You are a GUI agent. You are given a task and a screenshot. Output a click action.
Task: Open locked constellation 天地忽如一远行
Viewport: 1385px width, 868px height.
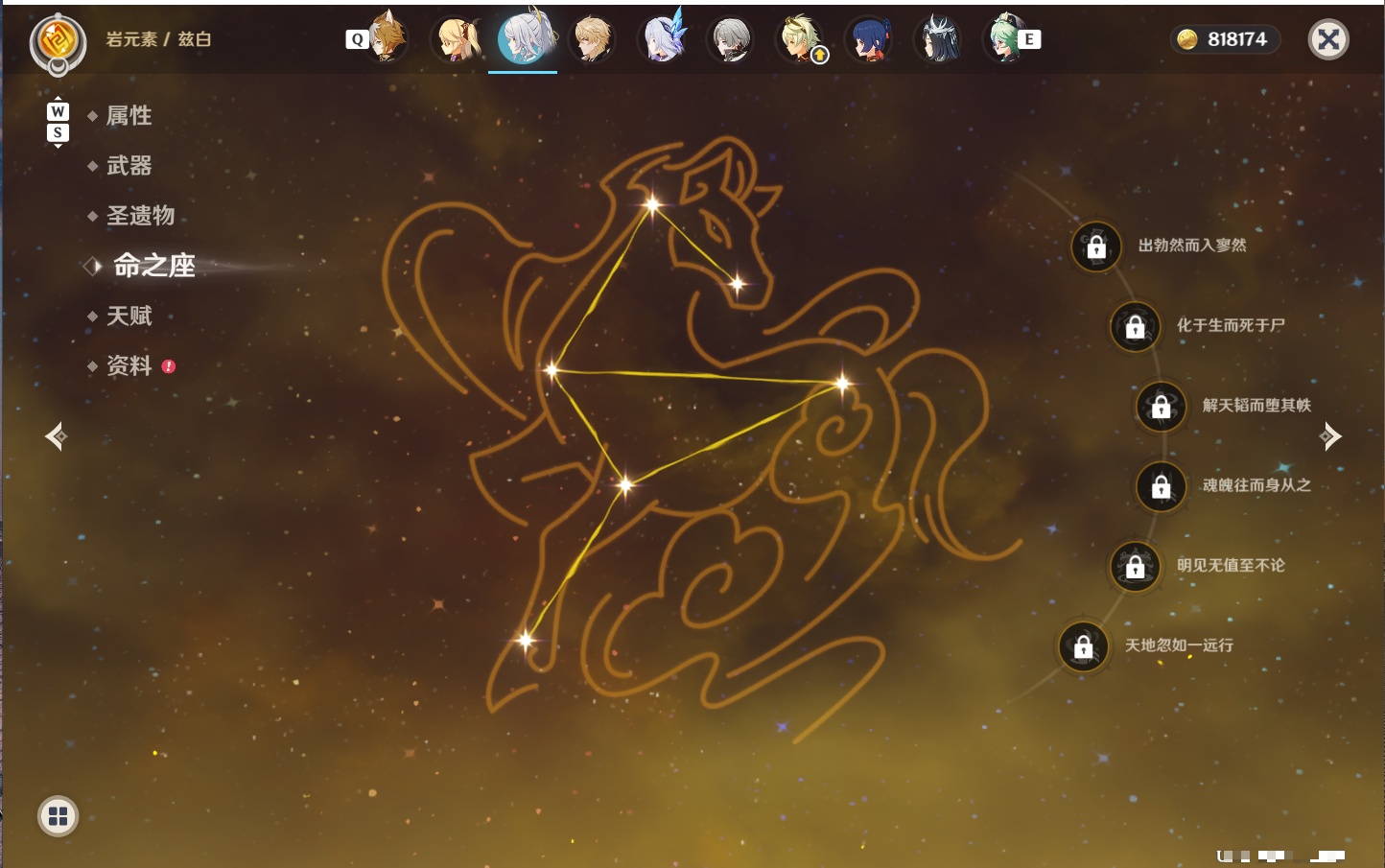point(1083,646)
